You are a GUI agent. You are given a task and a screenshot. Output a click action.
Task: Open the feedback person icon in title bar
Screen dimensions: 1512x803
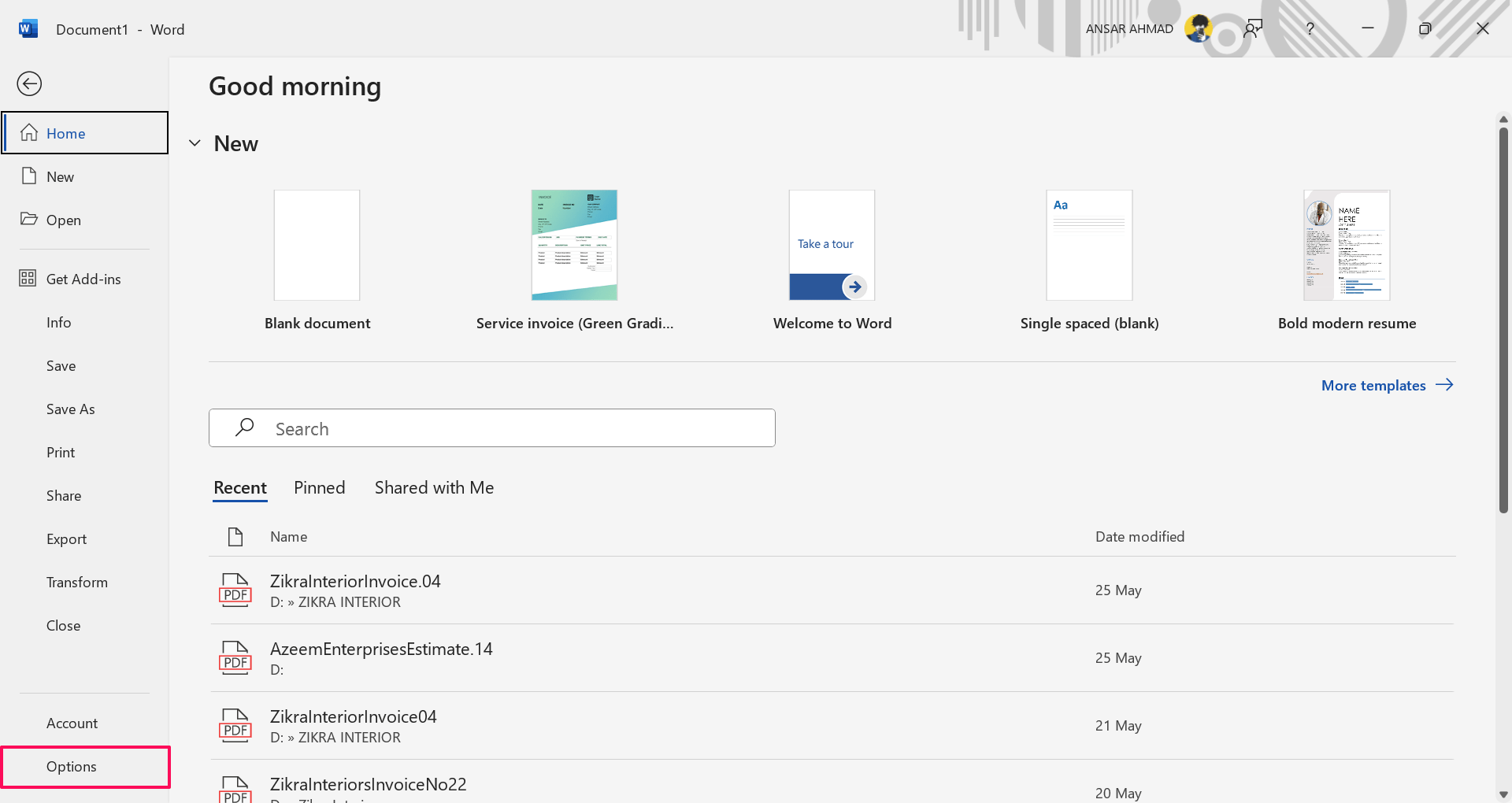click(x=1253, y=29)
